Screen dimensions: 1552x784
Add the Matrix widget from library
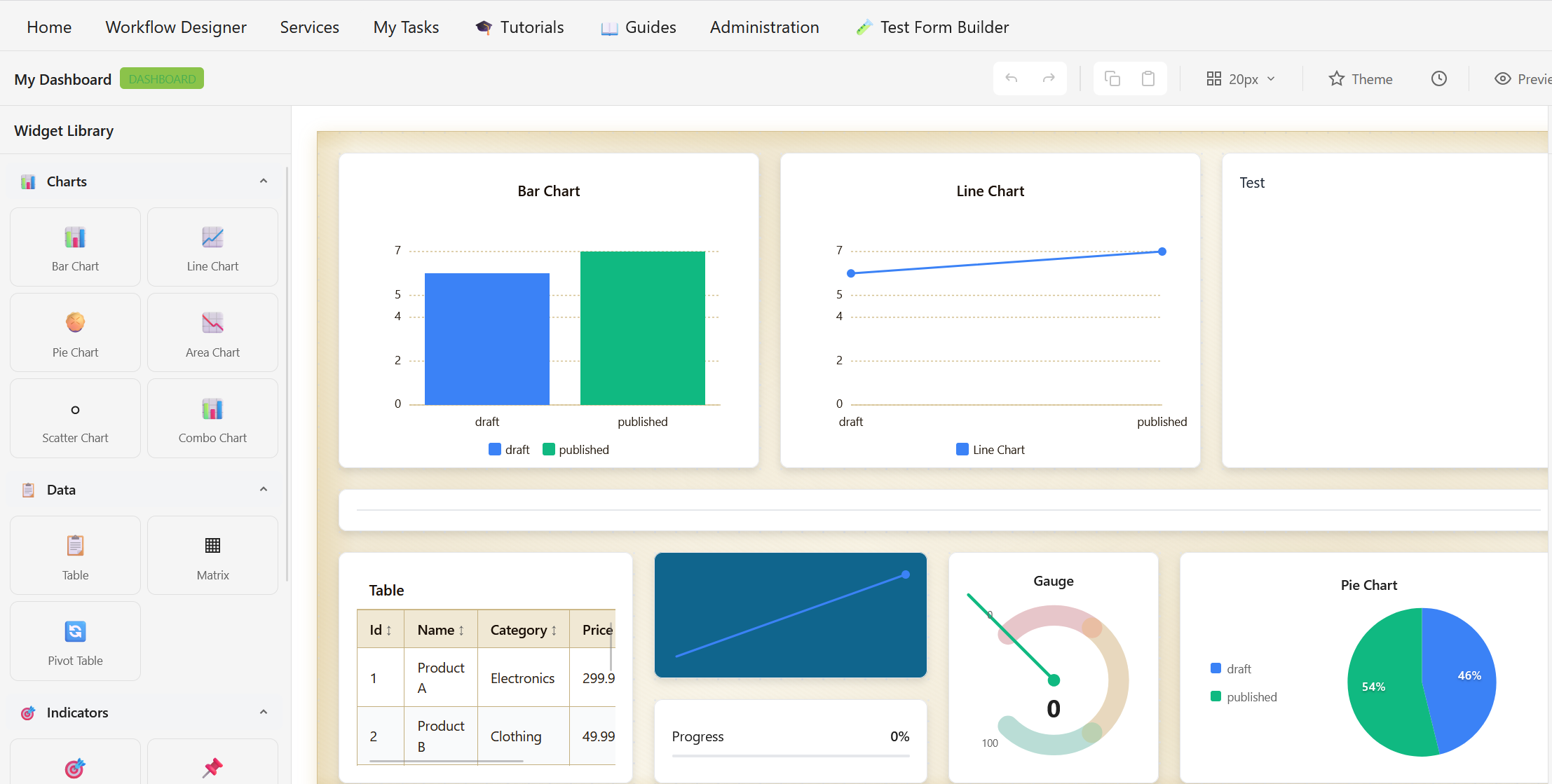pos(212,556)
